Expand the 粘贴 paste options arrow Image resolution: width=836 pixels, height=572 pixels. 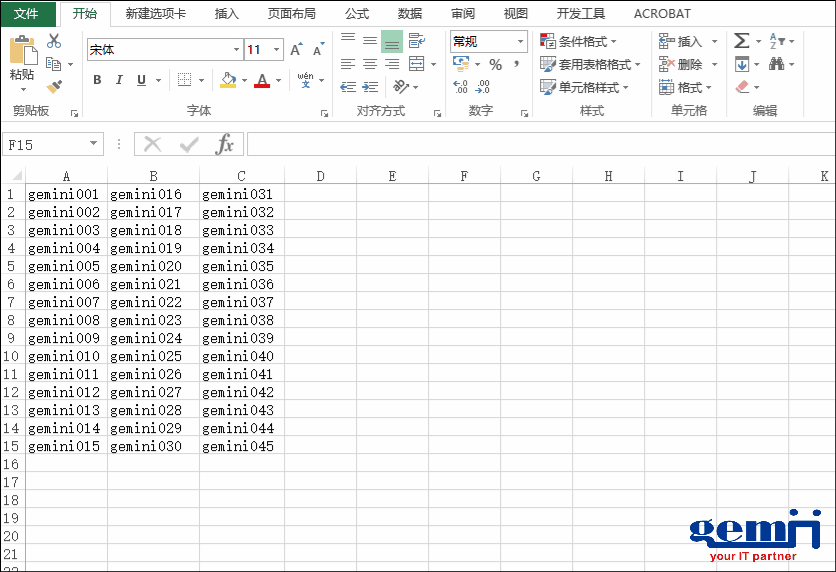click(x=23, y=89)
